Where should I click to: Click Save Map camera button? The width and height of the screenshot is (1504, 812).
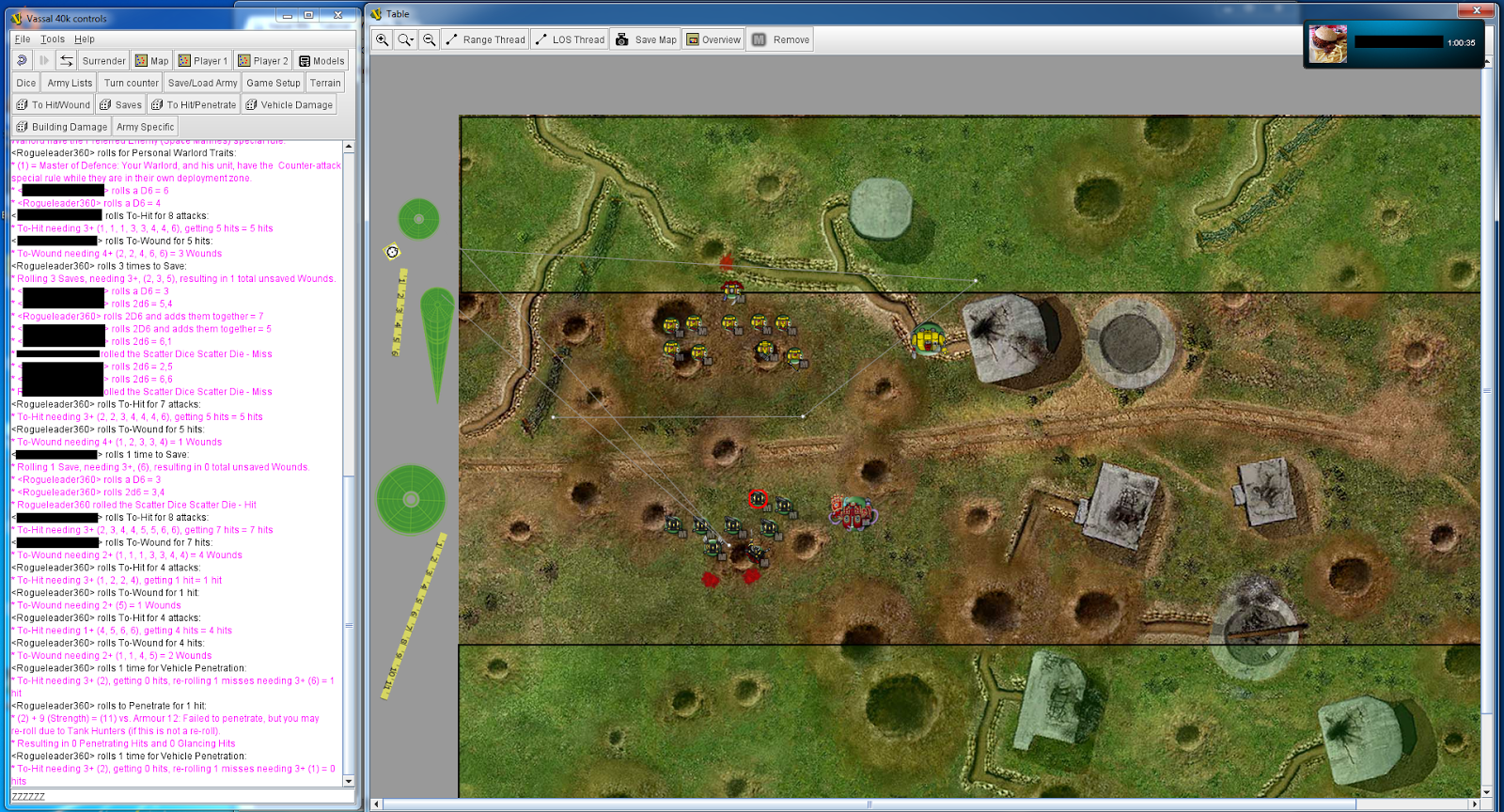point(646,39)
